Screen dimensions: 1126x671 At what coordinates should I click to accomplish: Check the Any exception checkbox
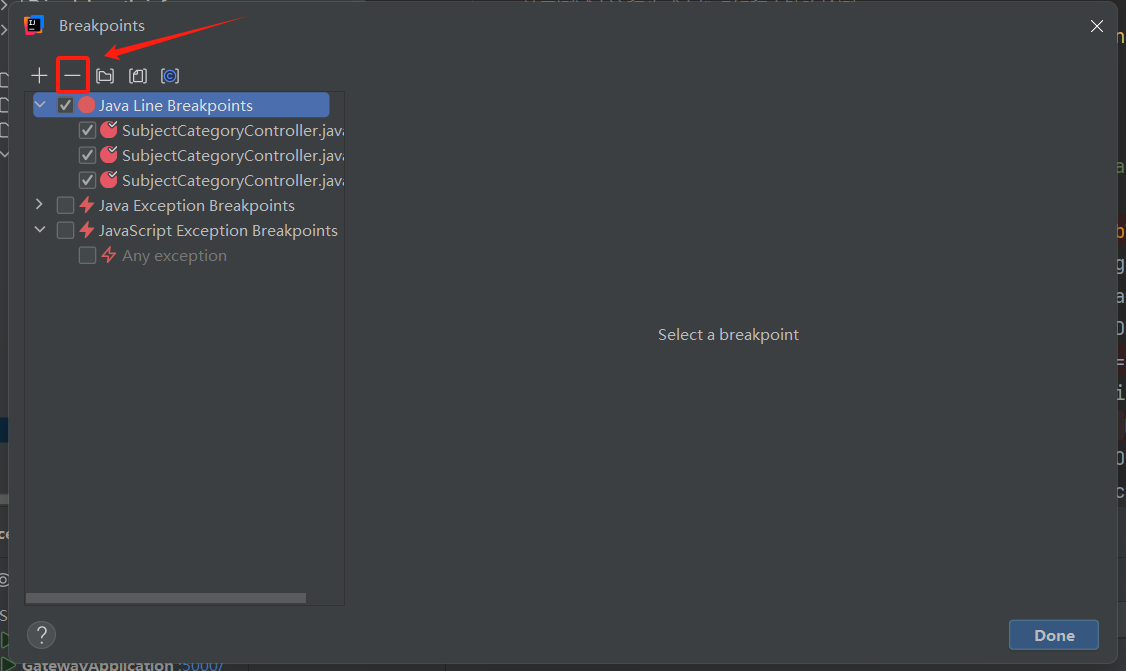click(x=87, y=256)
